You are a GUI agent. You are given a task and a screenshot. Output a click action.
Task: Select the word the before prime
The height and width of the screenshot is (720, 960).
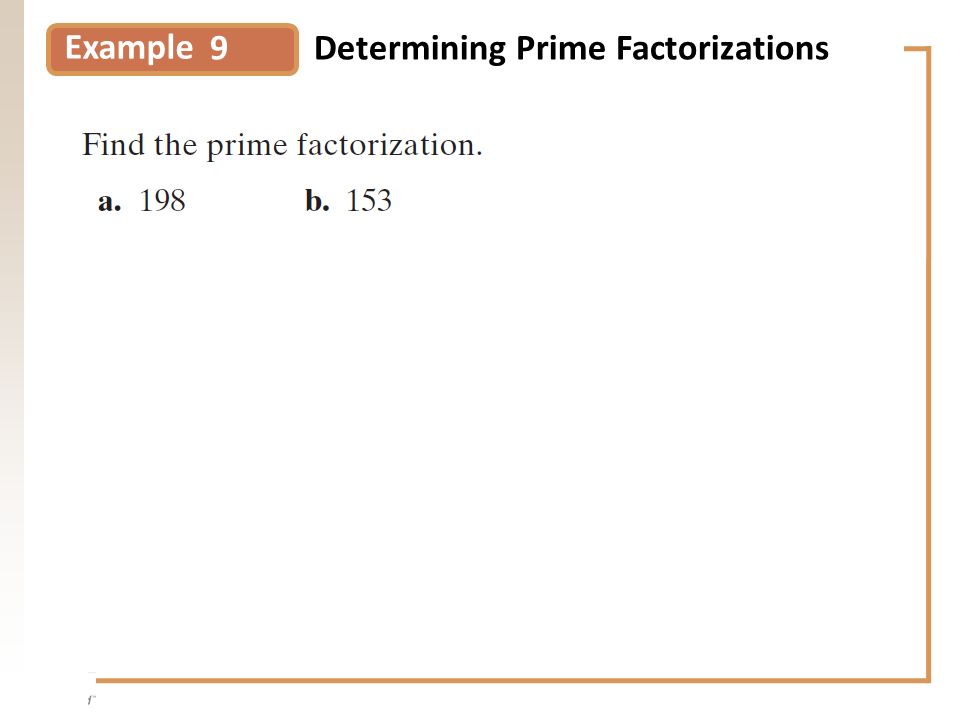coord(175,144)
